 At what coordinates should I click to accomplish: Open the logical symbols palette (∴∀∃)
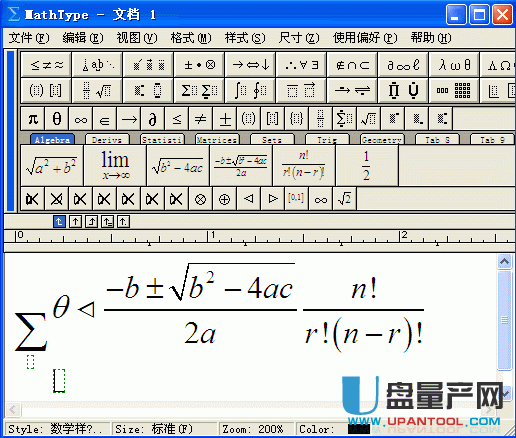coord(301,65)
